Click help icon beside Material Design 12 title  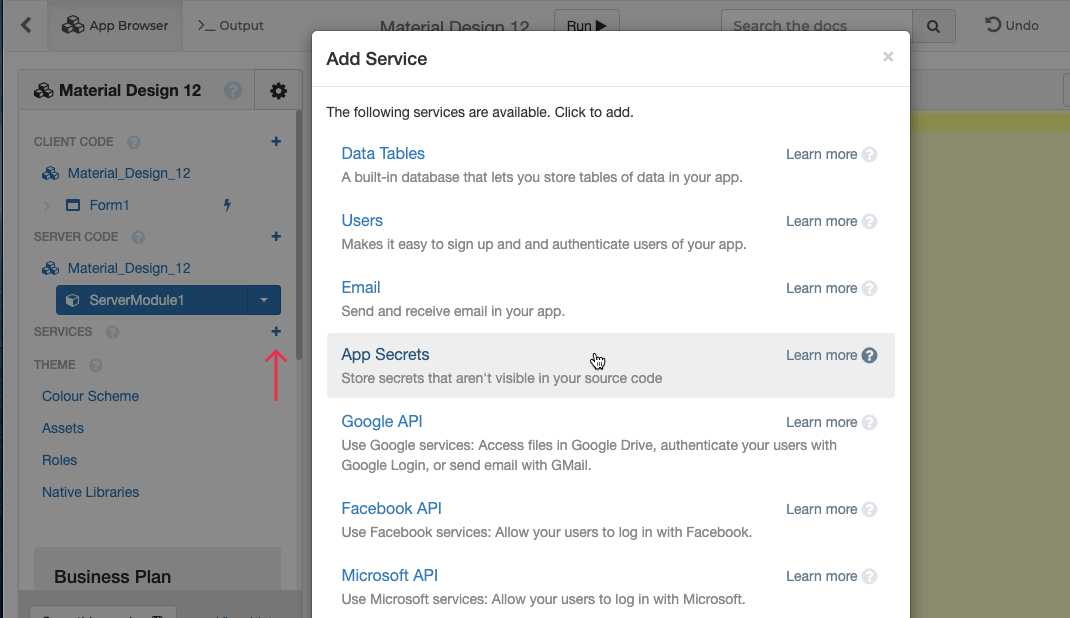pyautogui.click(x=233, y=91)
